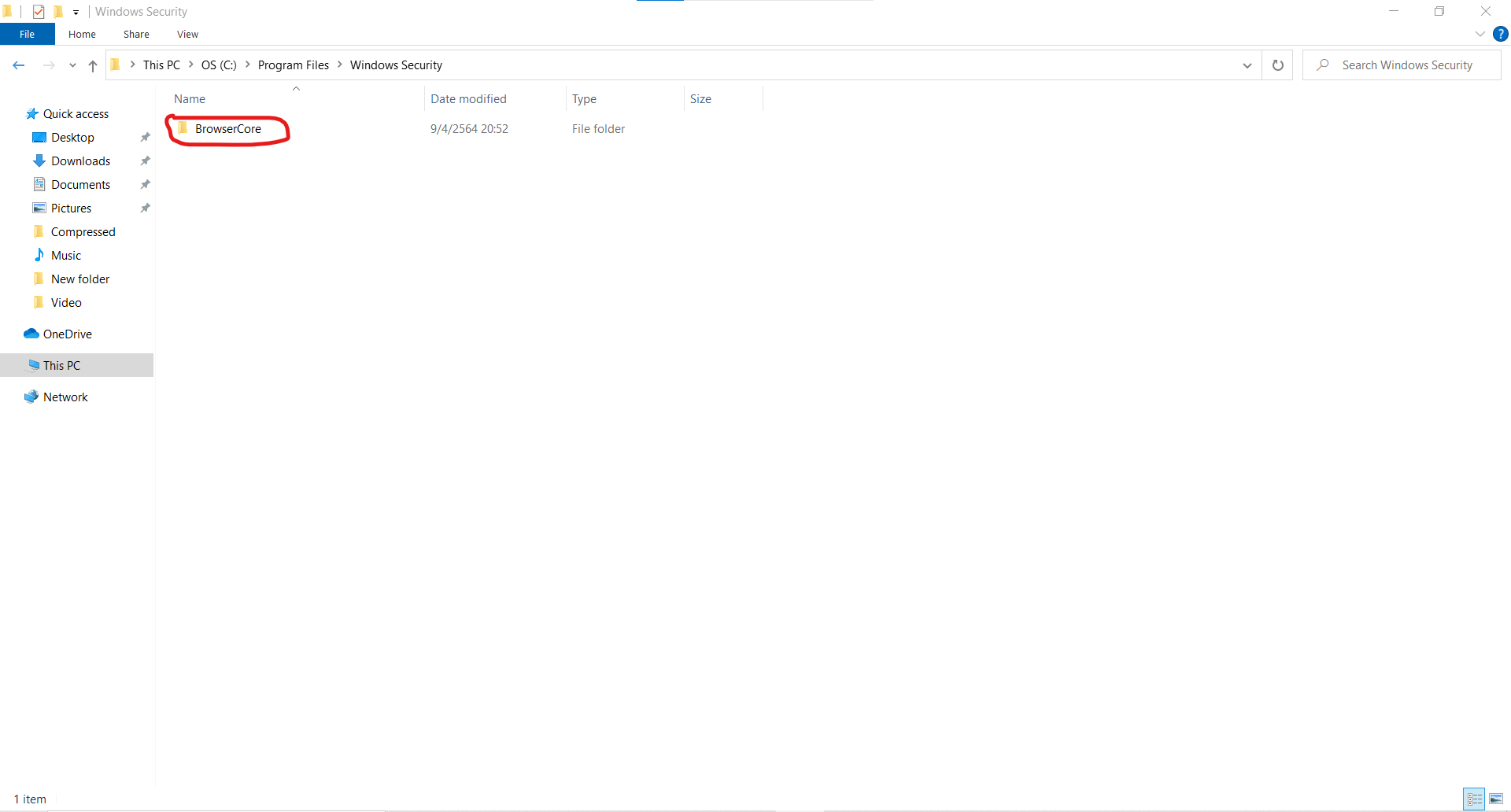Switch to the View ribbon tab
The height and width of the screenshot is (812, 1511).
pos(187,34)
